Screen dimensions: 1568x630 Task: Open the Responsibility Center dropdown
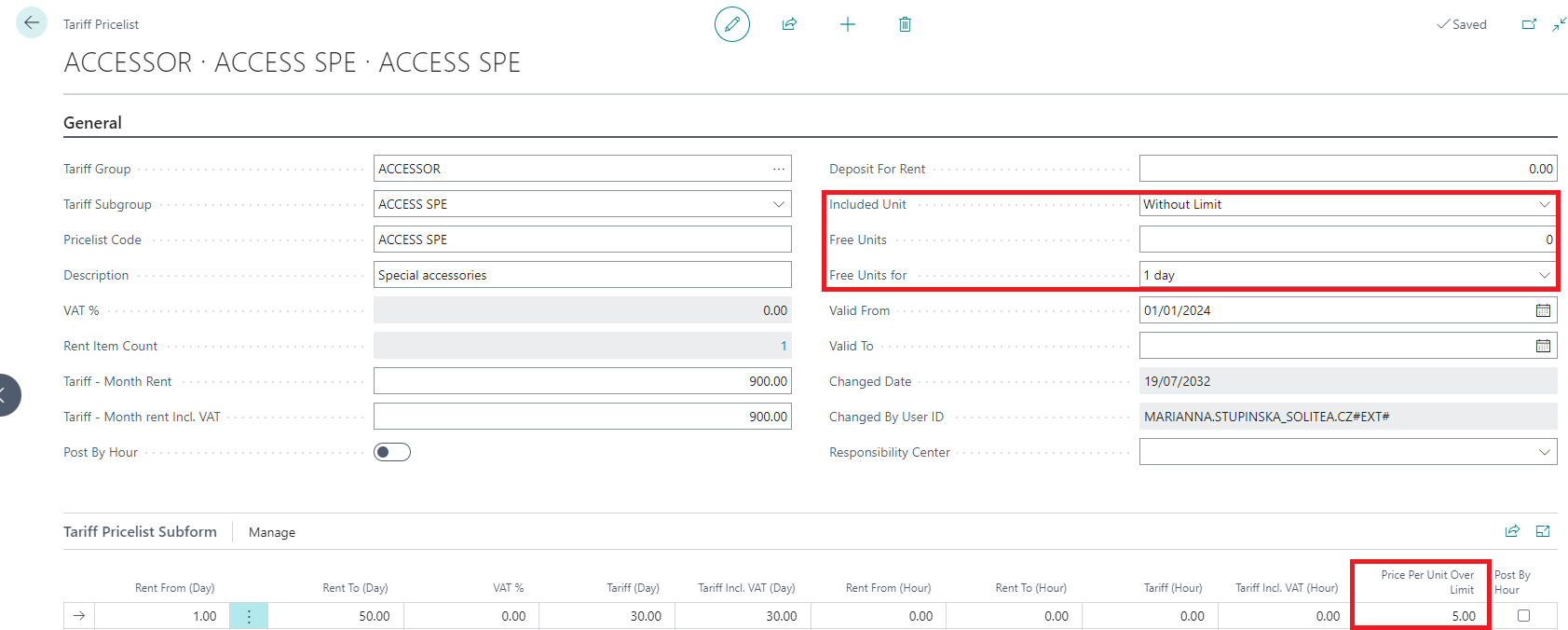(x=1544, y=452)
